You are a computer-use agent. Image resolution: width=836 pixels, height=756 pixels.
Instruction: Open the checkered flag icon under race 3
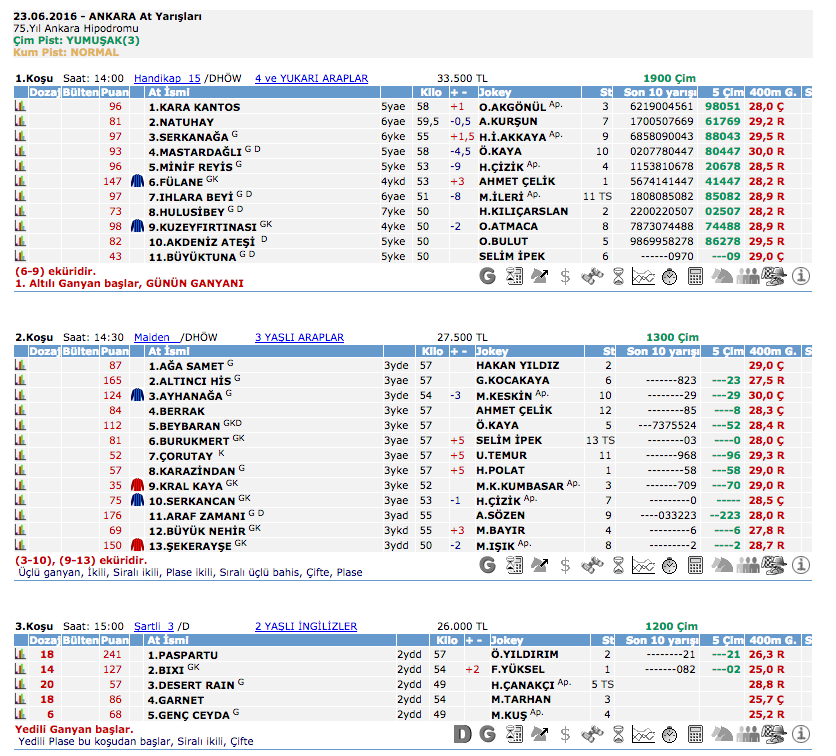point(774,735)
